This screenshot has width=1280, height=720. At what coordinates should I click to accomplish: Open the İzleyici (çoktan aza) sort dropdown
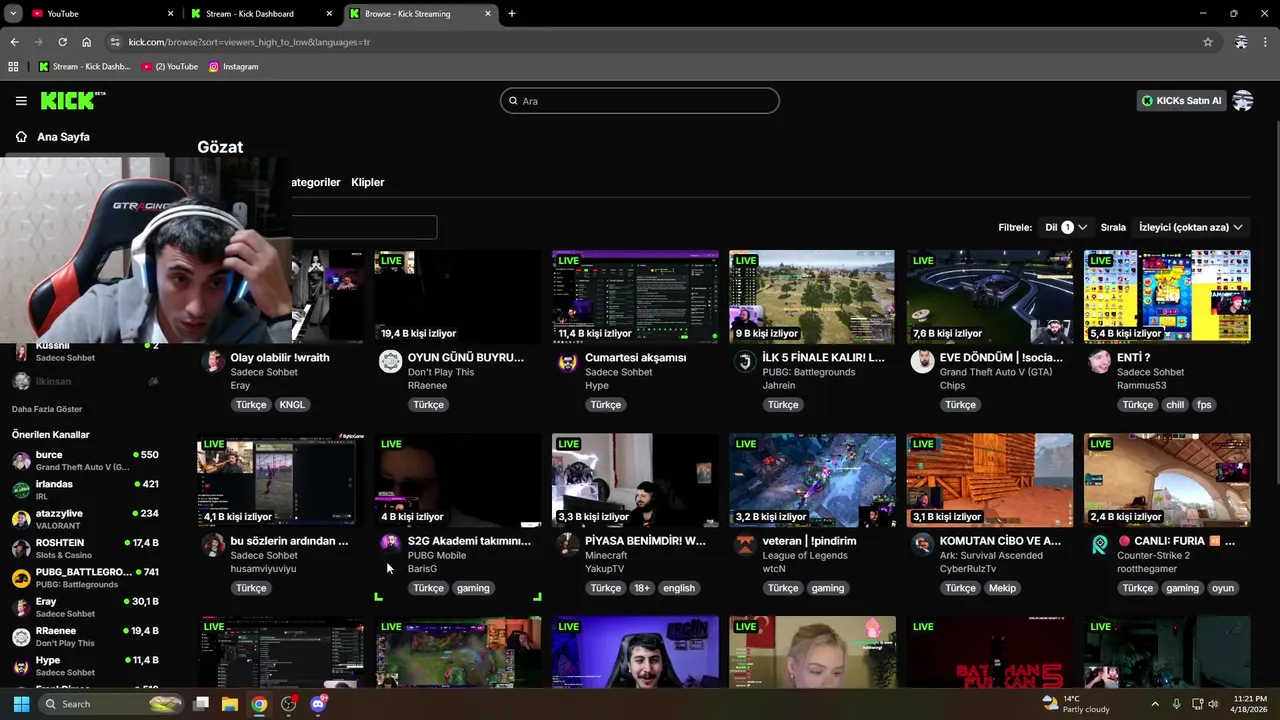click(x=1190, y=227)
